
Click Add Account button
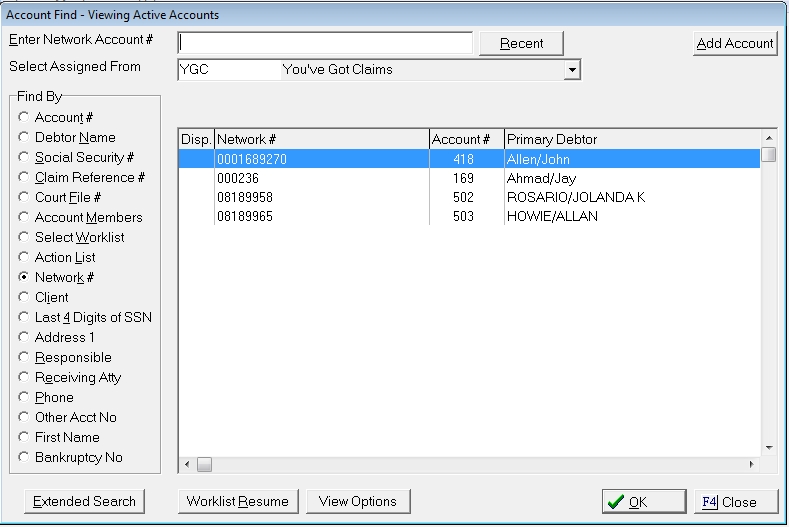pyautogui.click(x=735, y=43)
